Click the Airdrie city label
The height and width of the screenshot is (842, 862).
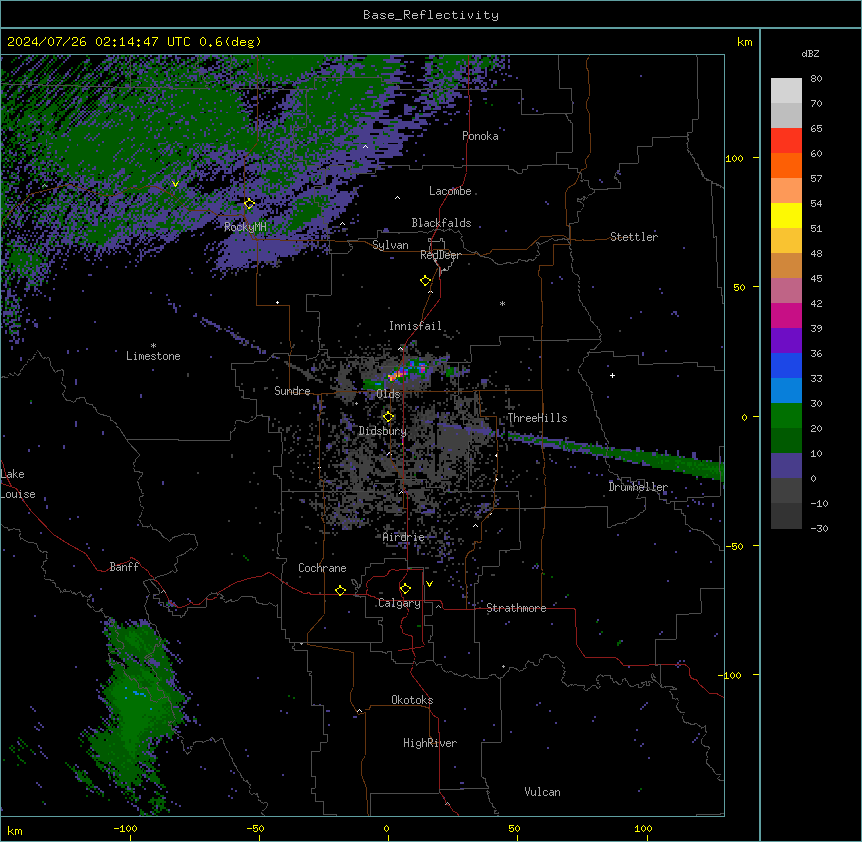404,537
